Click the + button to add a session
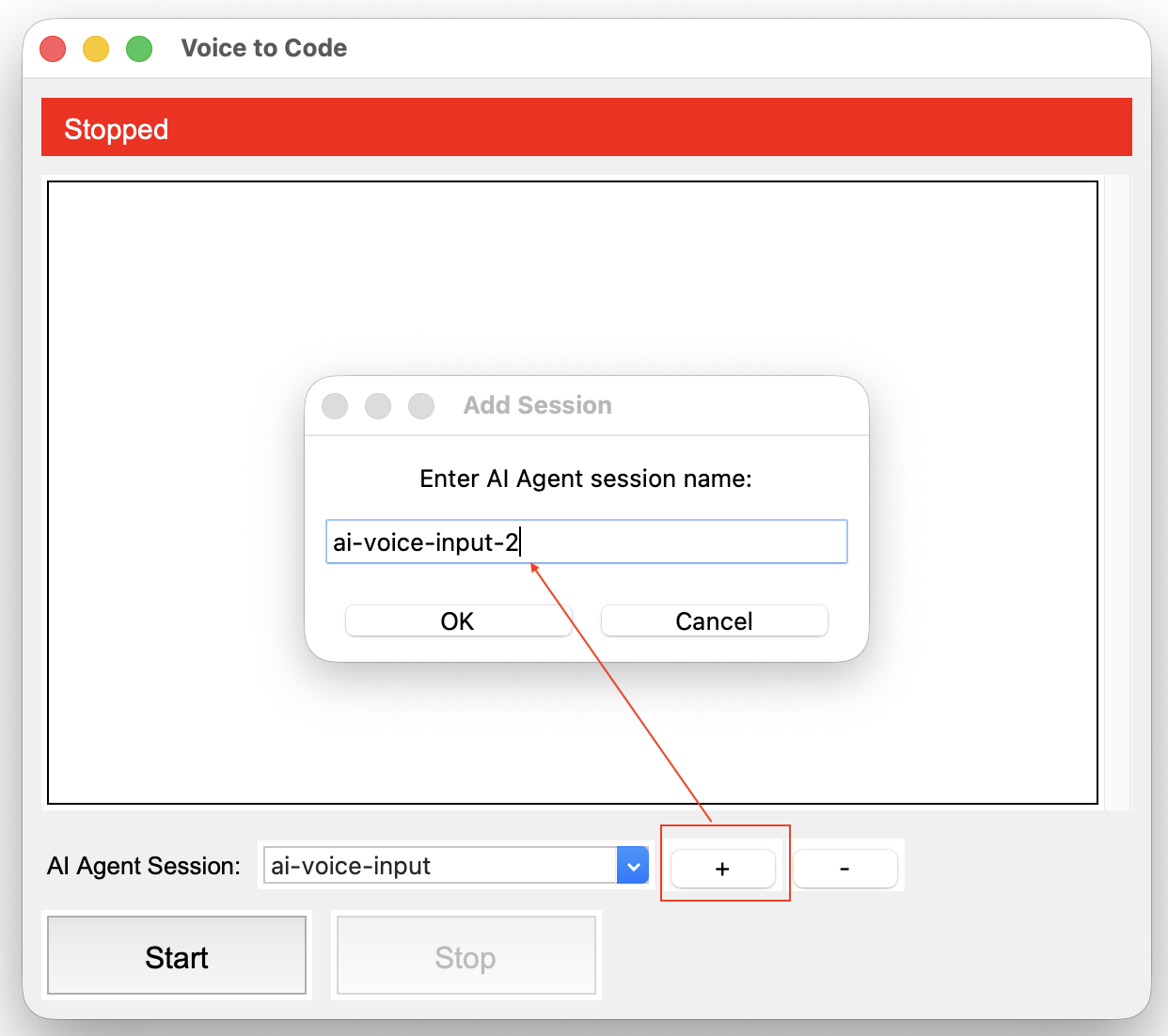The width and height of the screenshot is (1168, 1036). pyautogui.click(x=722, y=869)
